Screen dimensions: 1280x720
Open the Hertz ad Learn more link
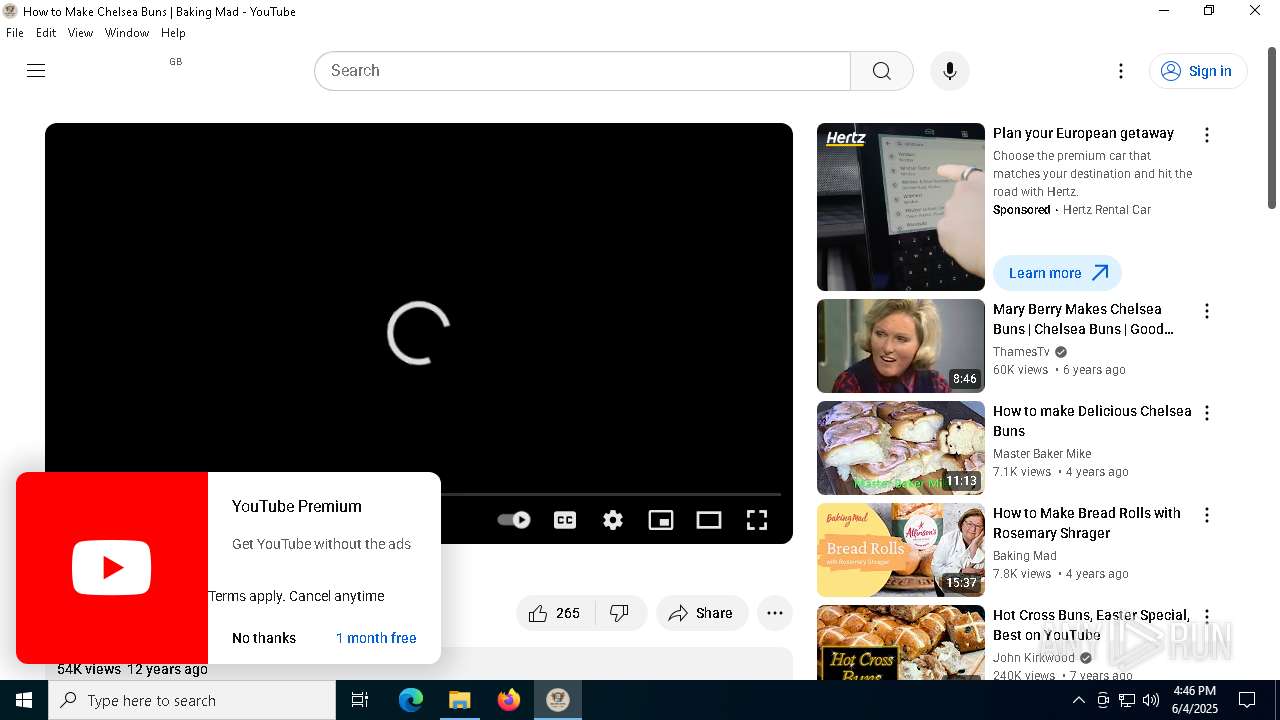point(1057,273)
